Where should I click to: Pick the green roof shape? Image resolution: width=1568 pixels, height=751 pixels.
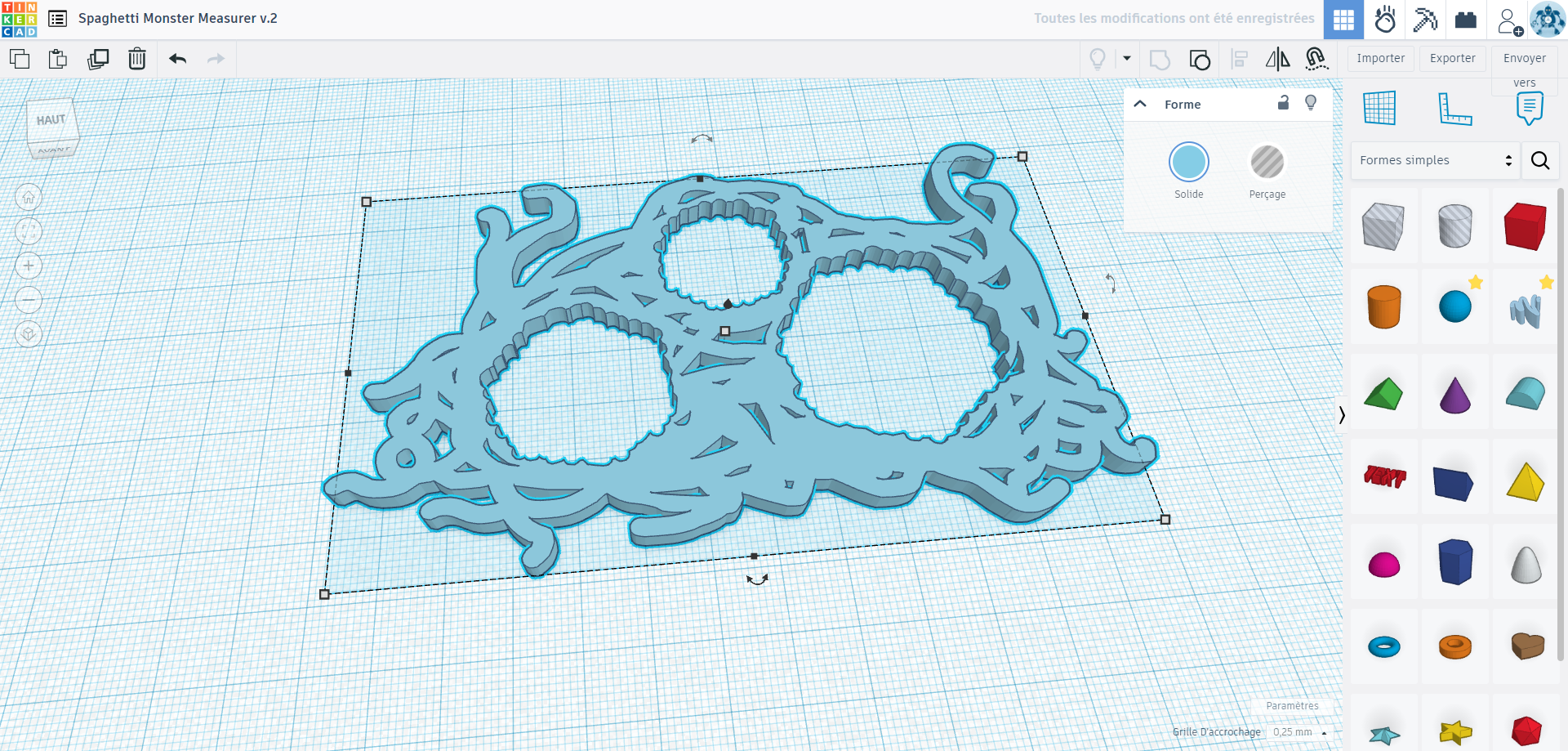pyautogui.click(x=1383, y=394)
